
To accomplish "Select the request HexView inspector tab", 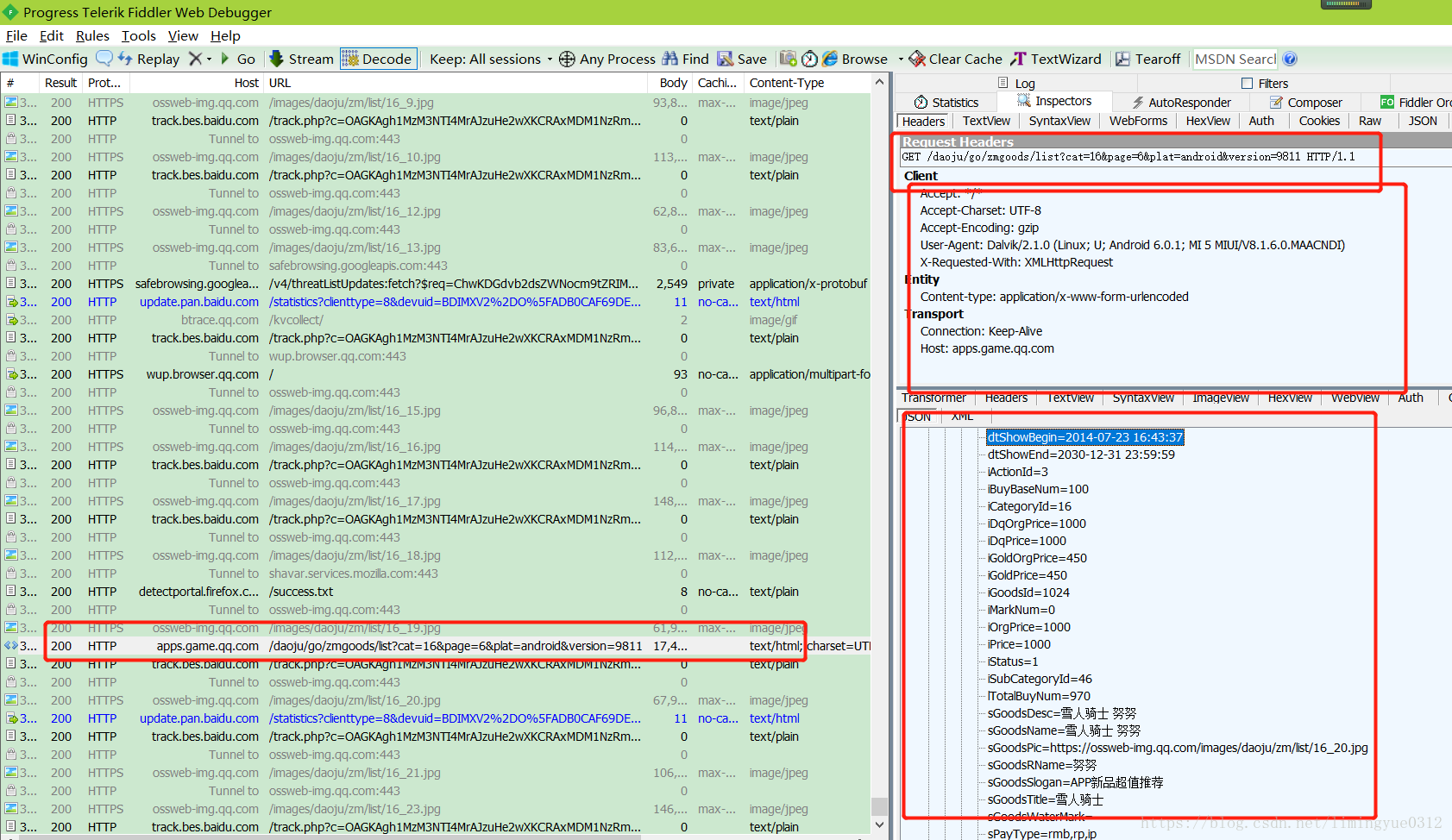I will coord(1208,121).
